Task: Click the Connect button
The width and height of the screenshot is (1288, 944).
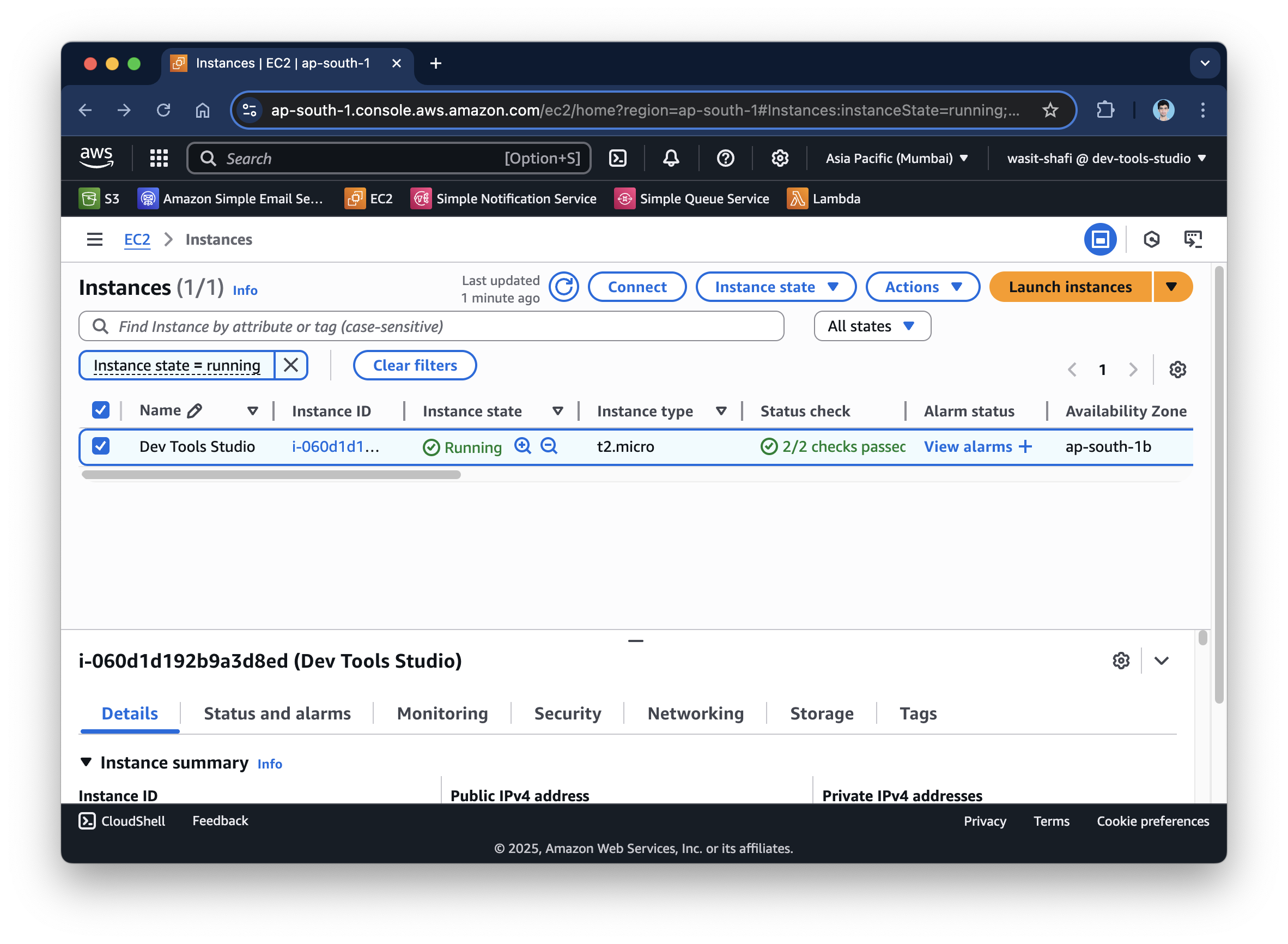Action: click(636, 287)
